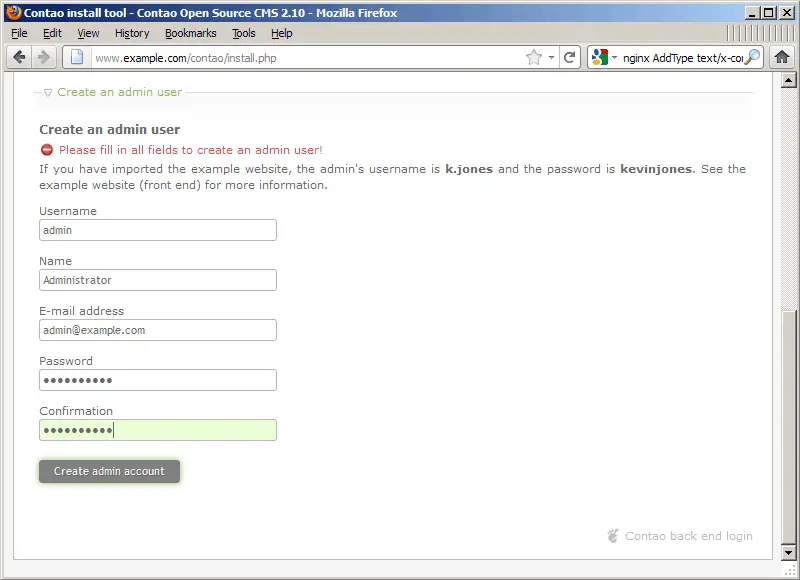Open the Tools menu
The image size is (800, 580).
click(x=244, y=33)
